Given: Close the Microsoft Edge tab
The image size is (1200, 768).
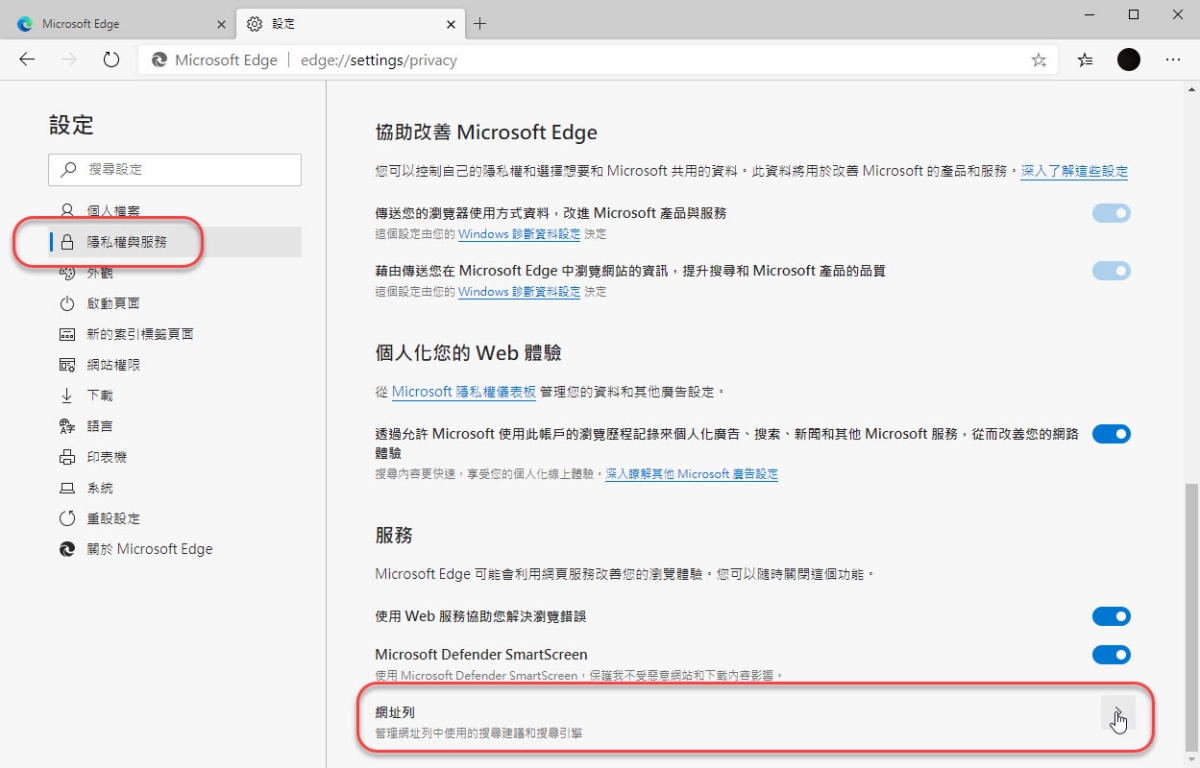Looking at the screenshot, I should click(x=220, y=24).
